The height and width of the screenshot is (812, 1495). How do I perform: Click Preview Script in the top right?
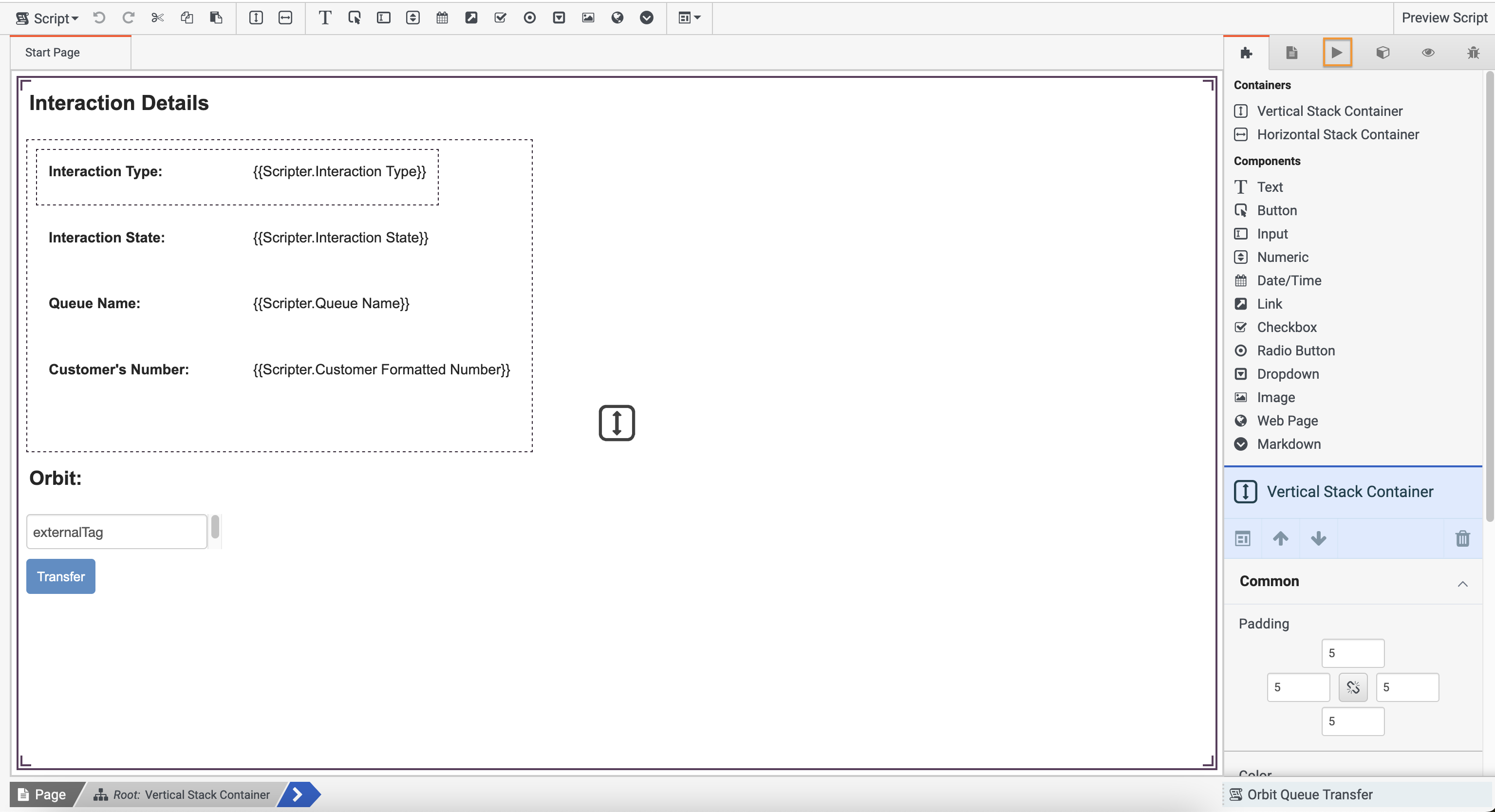click(1443, 18)
